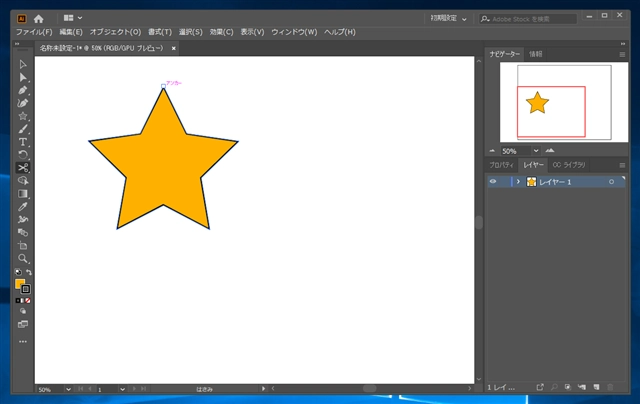Select the Gradient tool
640x404 pixels.
coord(23,194)
